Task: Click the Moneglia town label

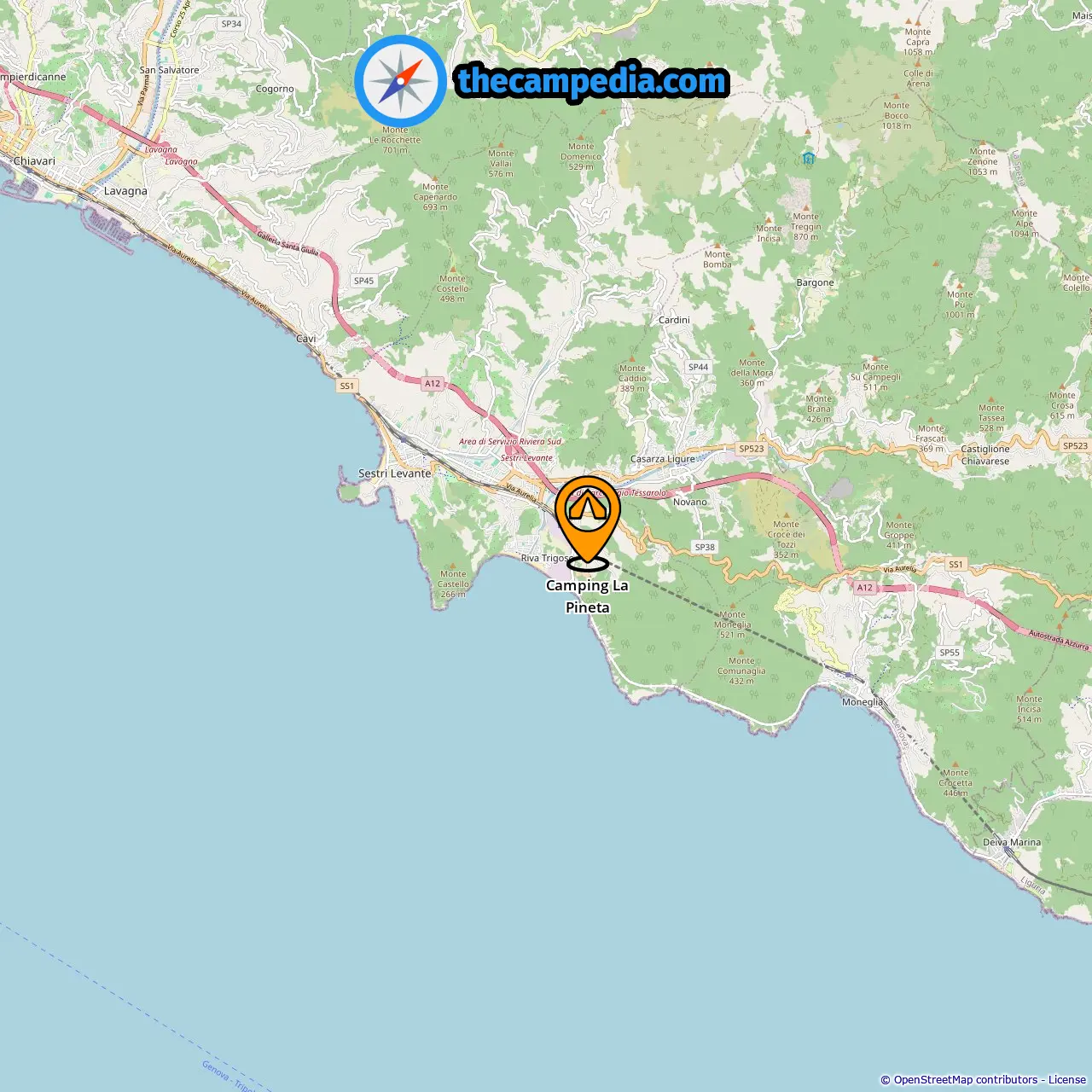Action: (x=863, y=702)
